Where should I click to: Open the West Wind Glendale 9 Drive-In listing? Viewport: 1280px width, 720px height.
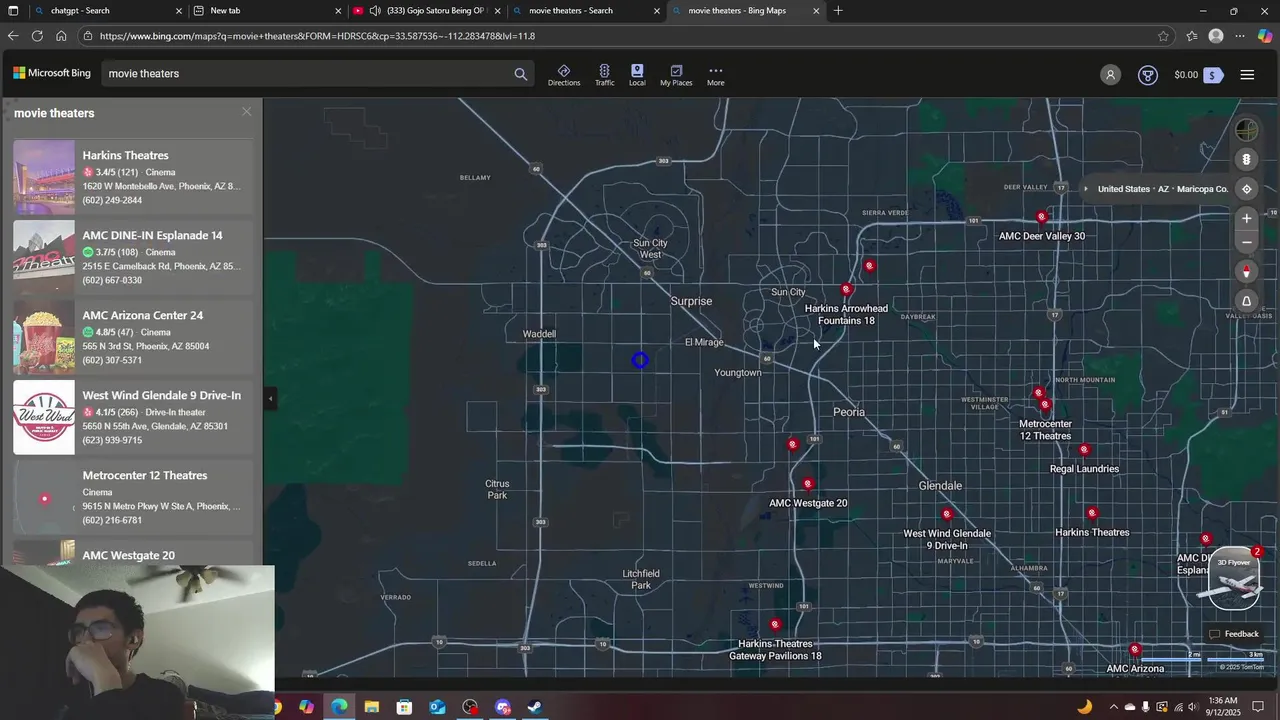(x=134, y=417)
